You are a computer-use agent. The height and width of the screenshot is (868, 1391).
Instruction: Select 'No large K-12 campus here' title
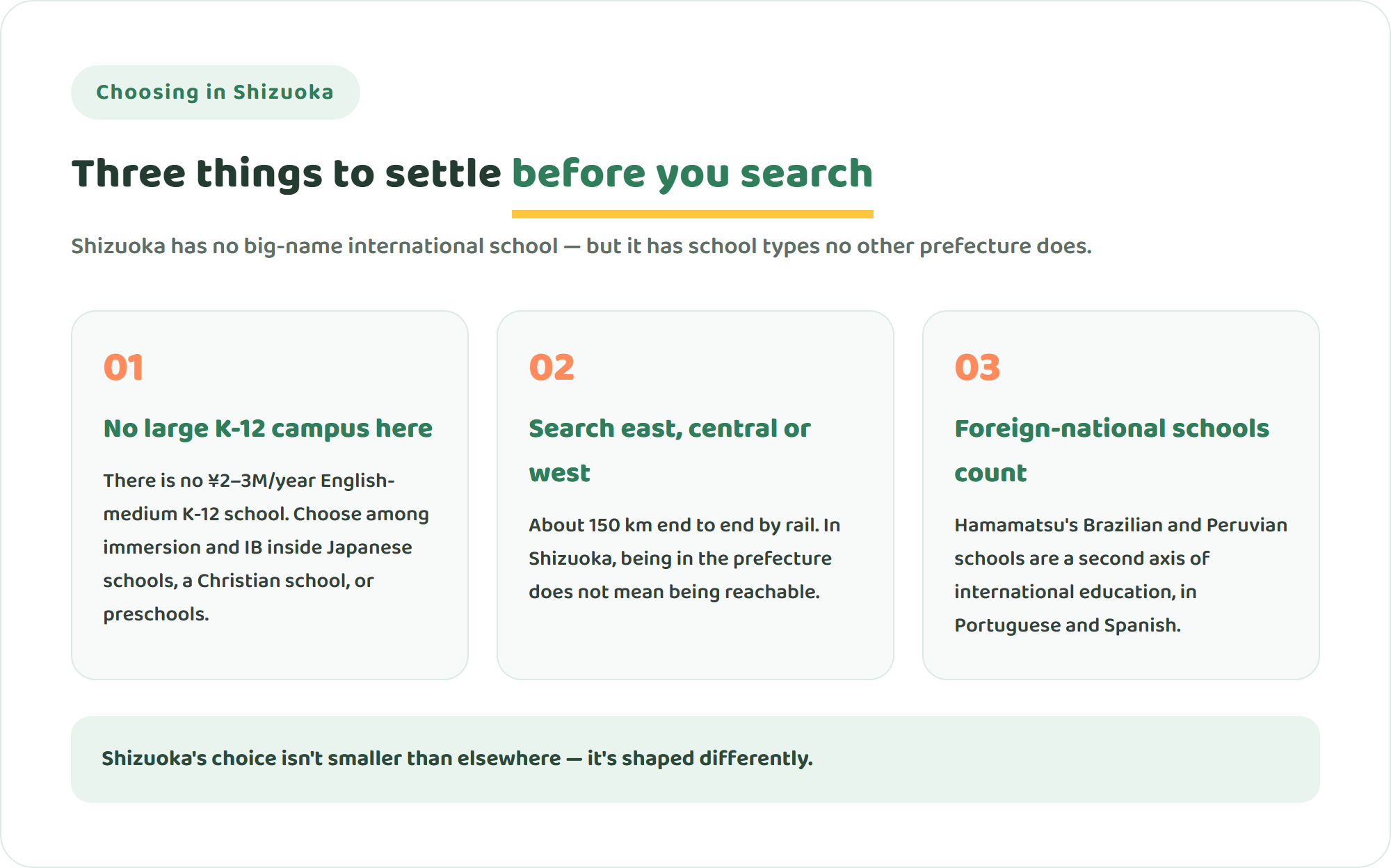tap(268, 428)
